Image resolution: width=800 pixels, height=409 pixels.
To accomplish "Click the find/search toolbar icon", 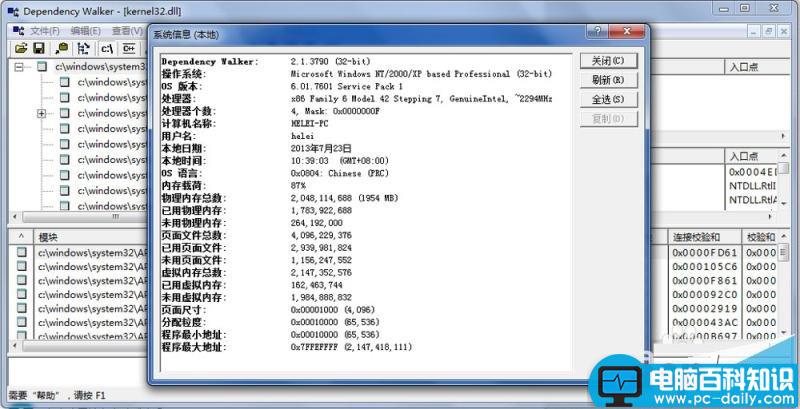I will coord(61,48).
